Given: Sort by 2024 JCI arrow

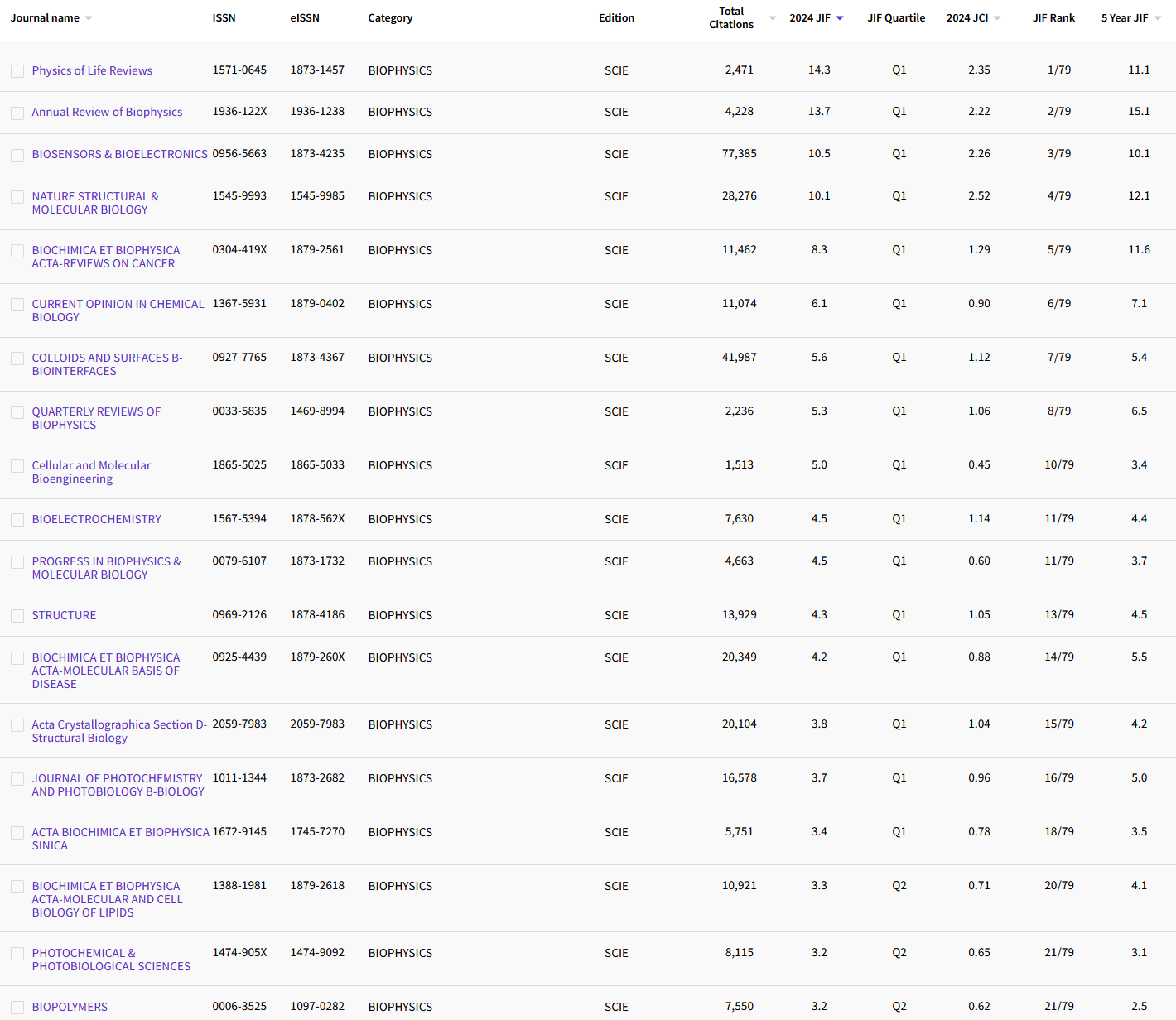Looking at the screenshot, I should 997,18.
